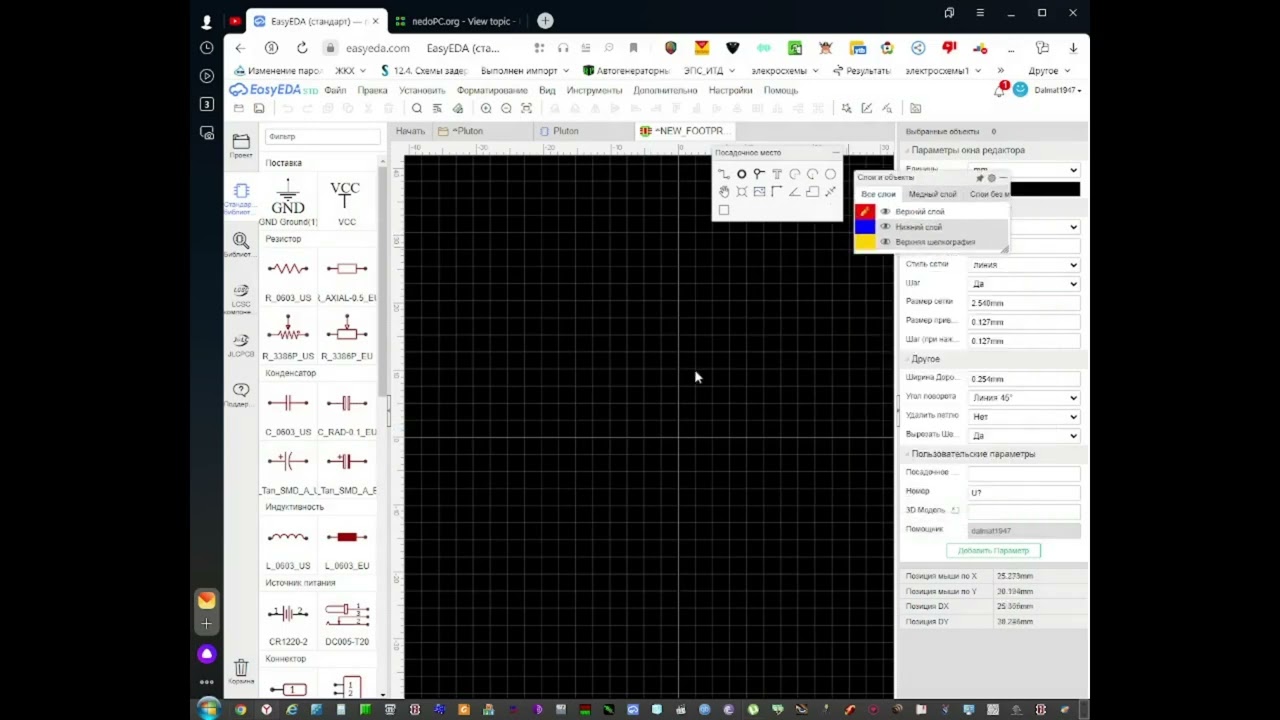Image resolution: width=1280 pixels, height=720 pixels.
Task: Open the Настройки menu
Action: [x=730, y=90]
